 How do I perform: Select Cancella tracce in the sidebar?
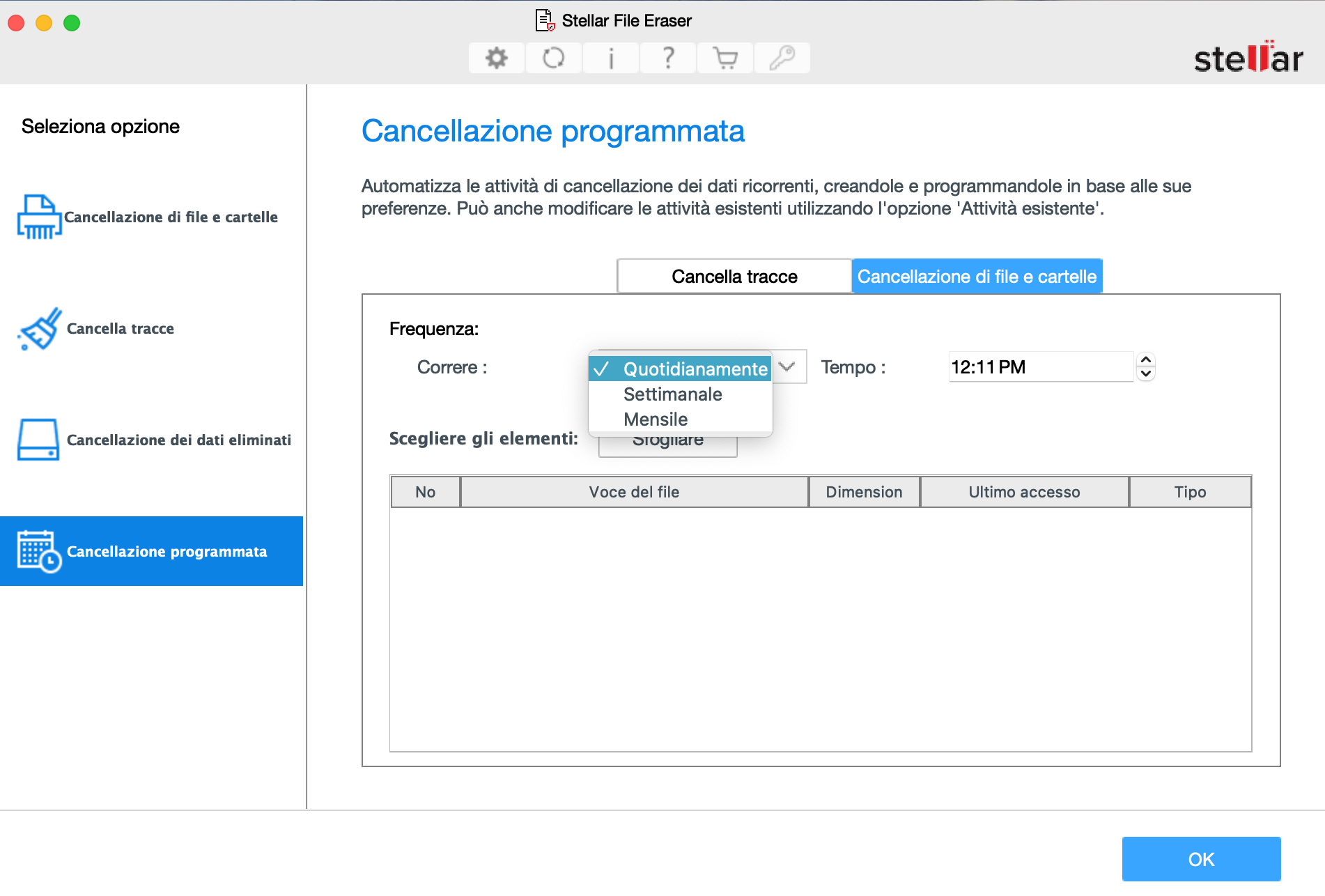point(152,328)
